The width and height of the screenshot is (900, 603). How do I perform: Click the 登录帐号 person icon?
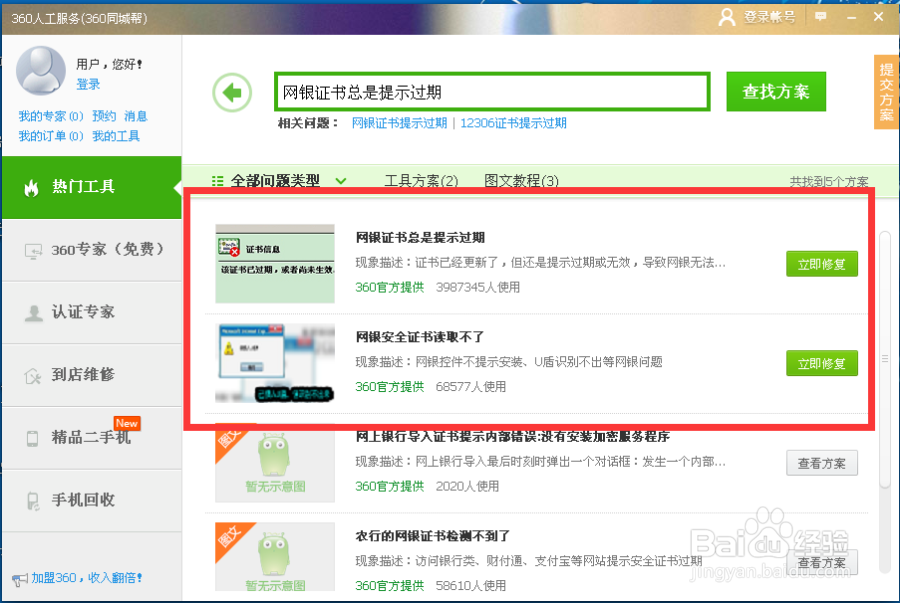point(728,17)
